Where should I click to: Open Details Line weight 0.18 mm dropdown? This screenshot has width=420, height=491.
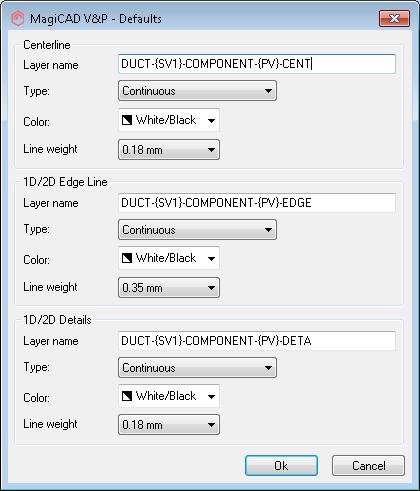click(169, 425)
